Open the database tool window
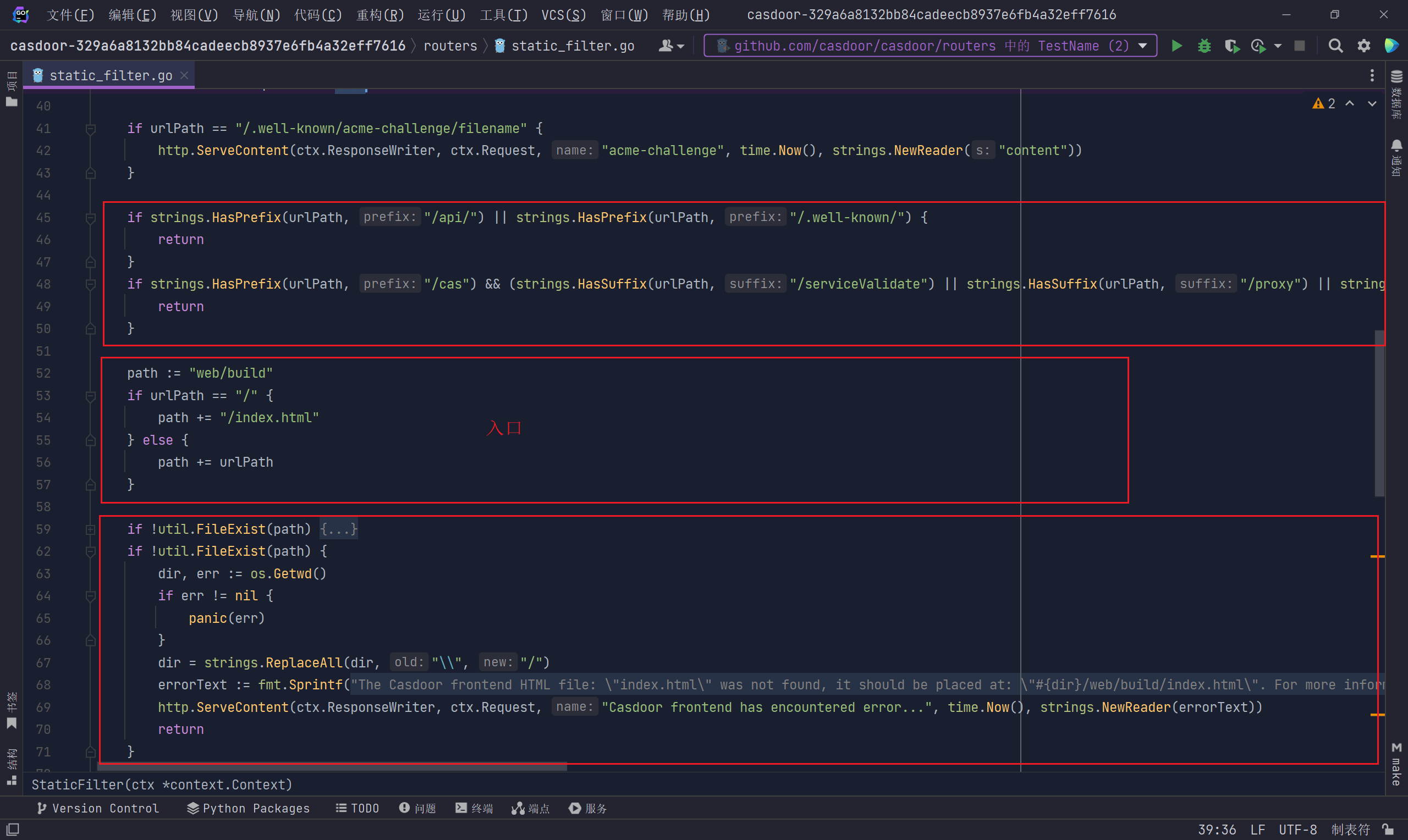 (1396, 94)
